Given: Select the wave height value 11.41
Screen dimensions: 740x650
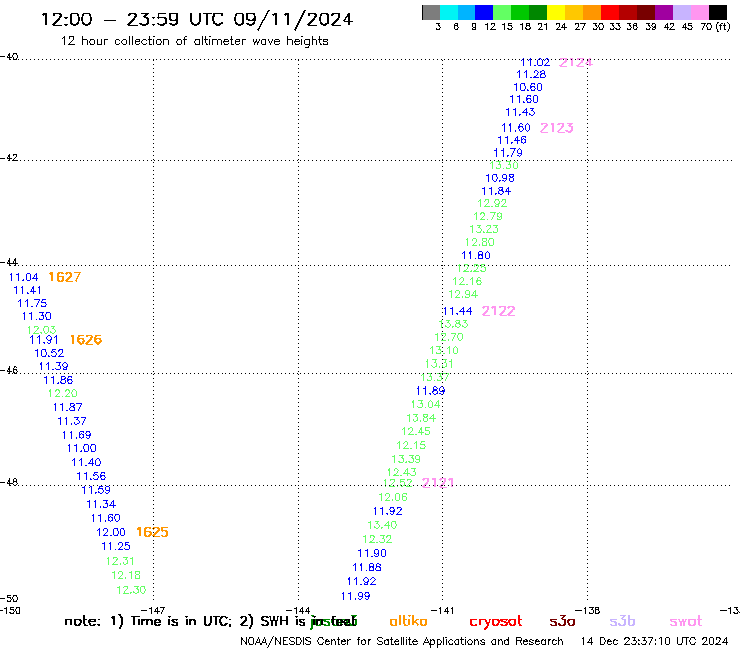Looking at the screenshot, I should (x=27, y=290).
